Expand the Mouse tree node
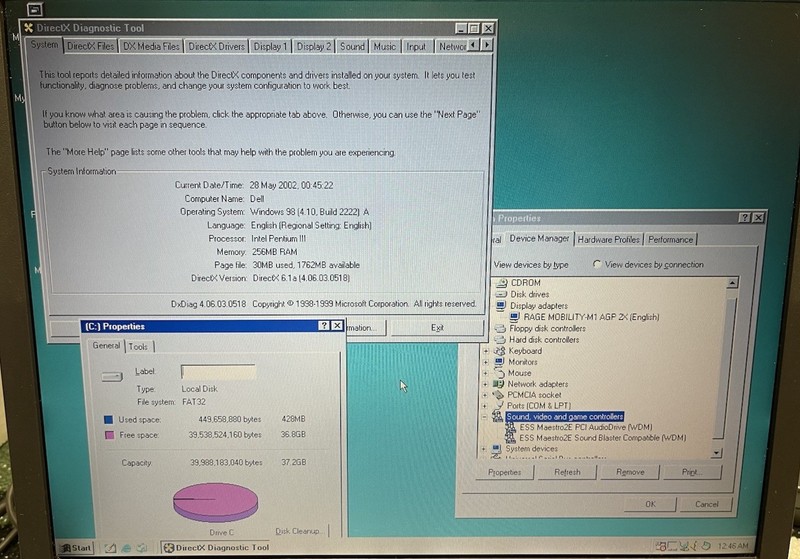This screenshot has height=559, width=800. pyautogui.click(x=486, y=373)
